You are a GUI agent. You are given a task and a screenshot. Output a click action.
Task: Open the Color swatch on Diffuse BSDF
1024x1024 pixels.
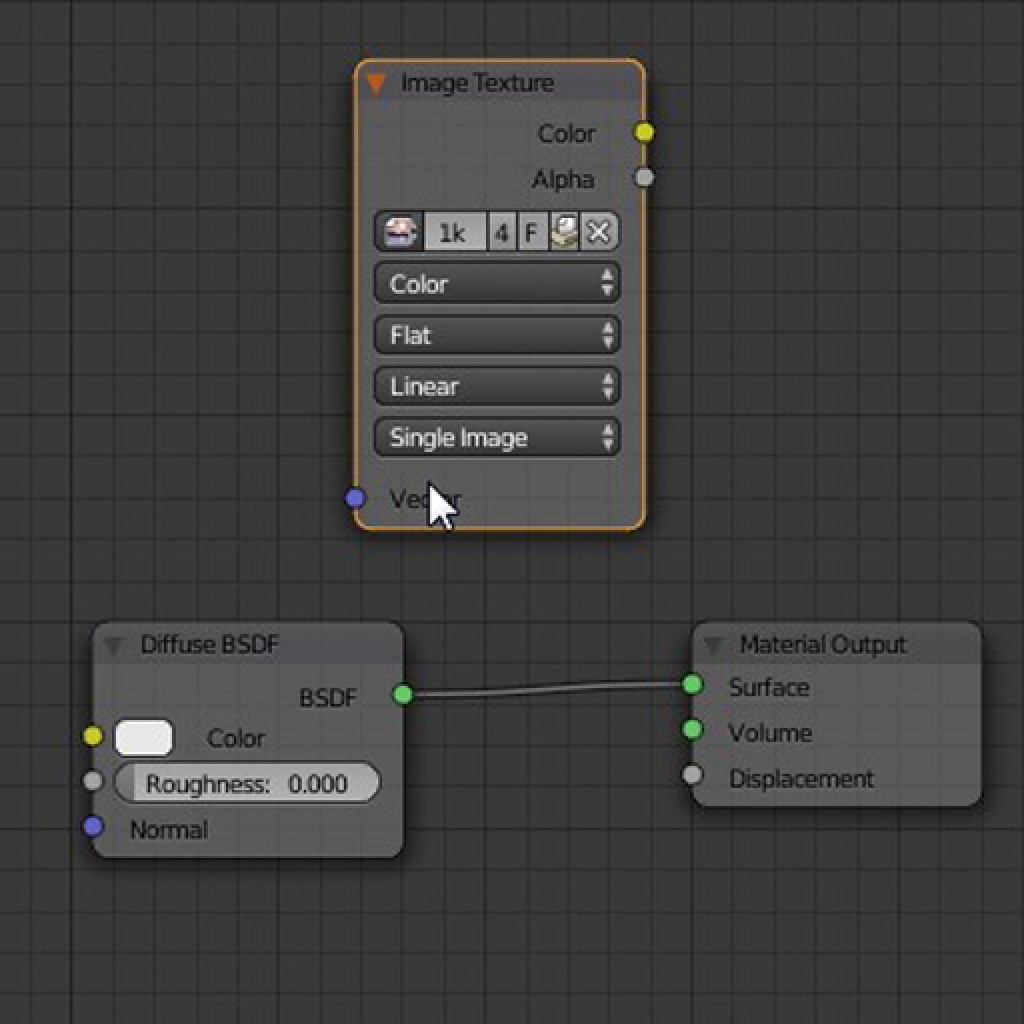point(145,736)
